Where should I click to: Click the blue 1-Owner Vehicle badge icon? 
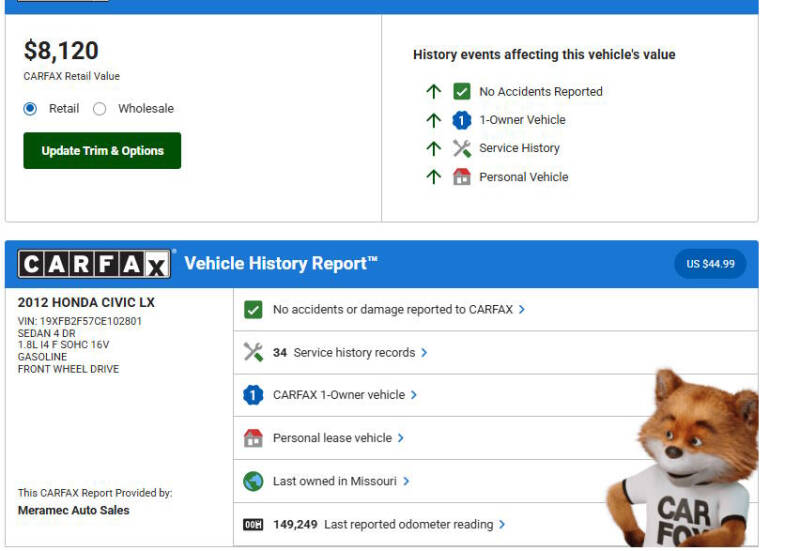click(461, 120)
